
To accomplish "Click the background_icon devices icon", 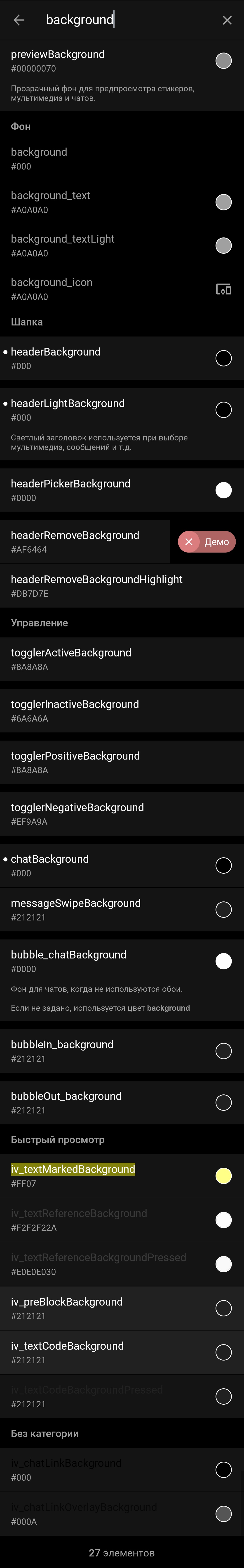I will coord(223,289).
